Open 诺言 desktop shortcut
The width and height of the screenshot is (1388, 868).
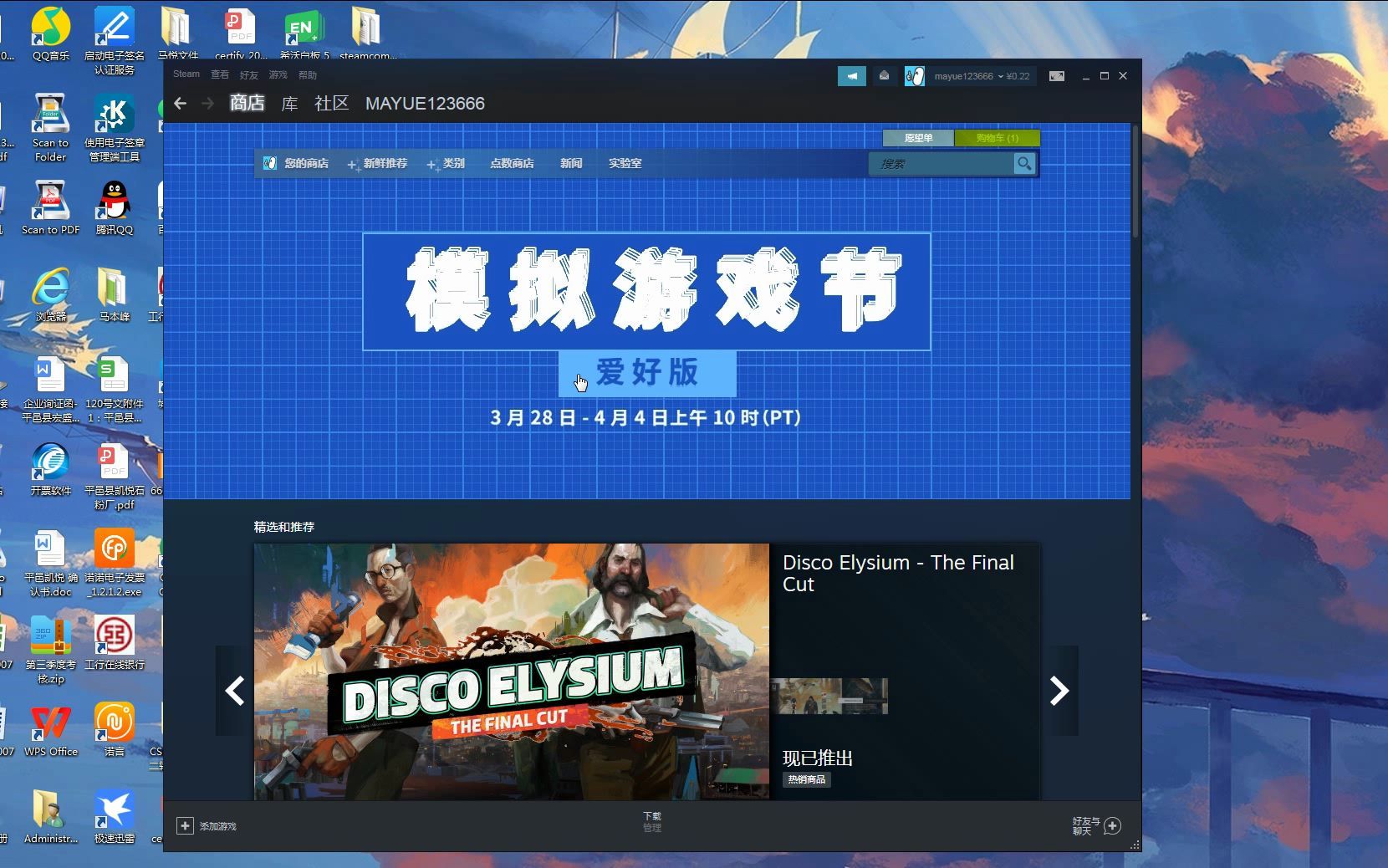click(x=115, y=729)
